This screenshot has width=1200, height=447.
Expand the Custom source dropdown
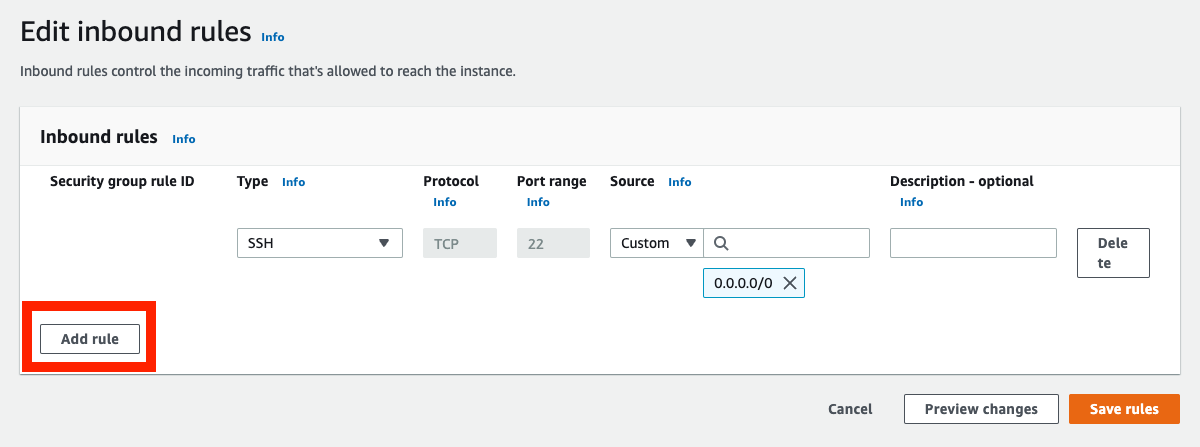tap(657, 243)
